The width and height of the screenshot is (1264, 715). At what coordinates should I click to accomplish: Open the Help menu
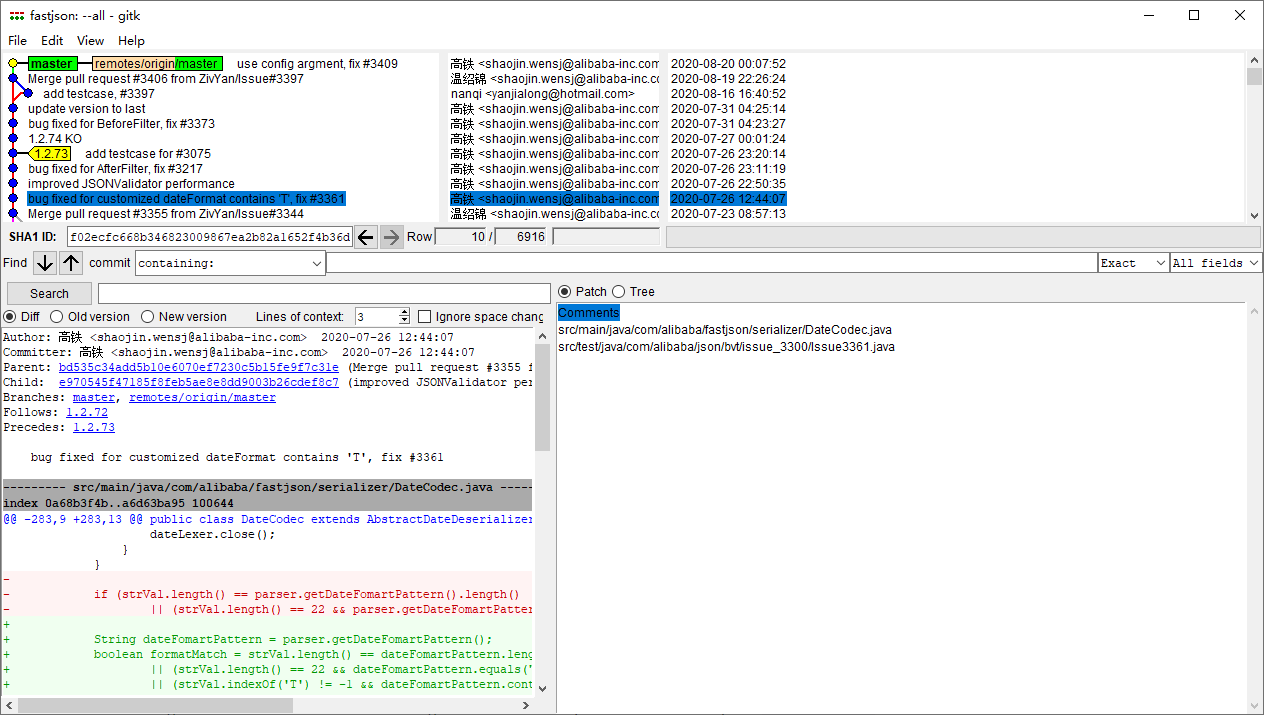(x=131, y=41)
